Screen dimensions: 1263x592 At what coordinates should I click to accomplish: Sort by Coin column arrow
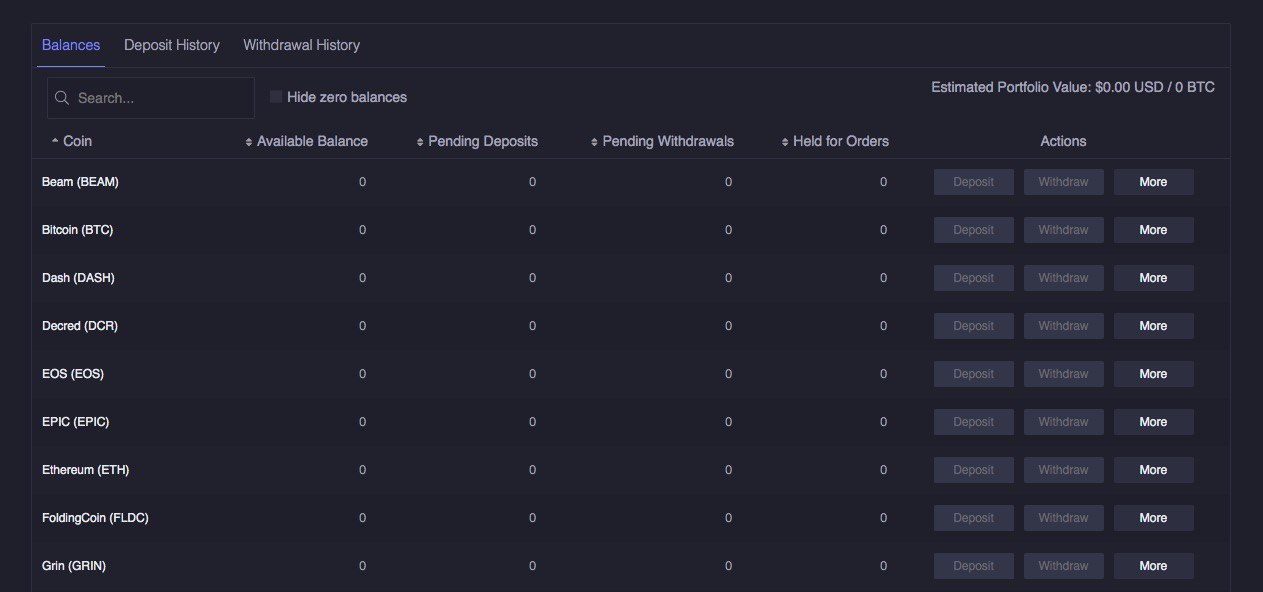(x=55, y=141)
